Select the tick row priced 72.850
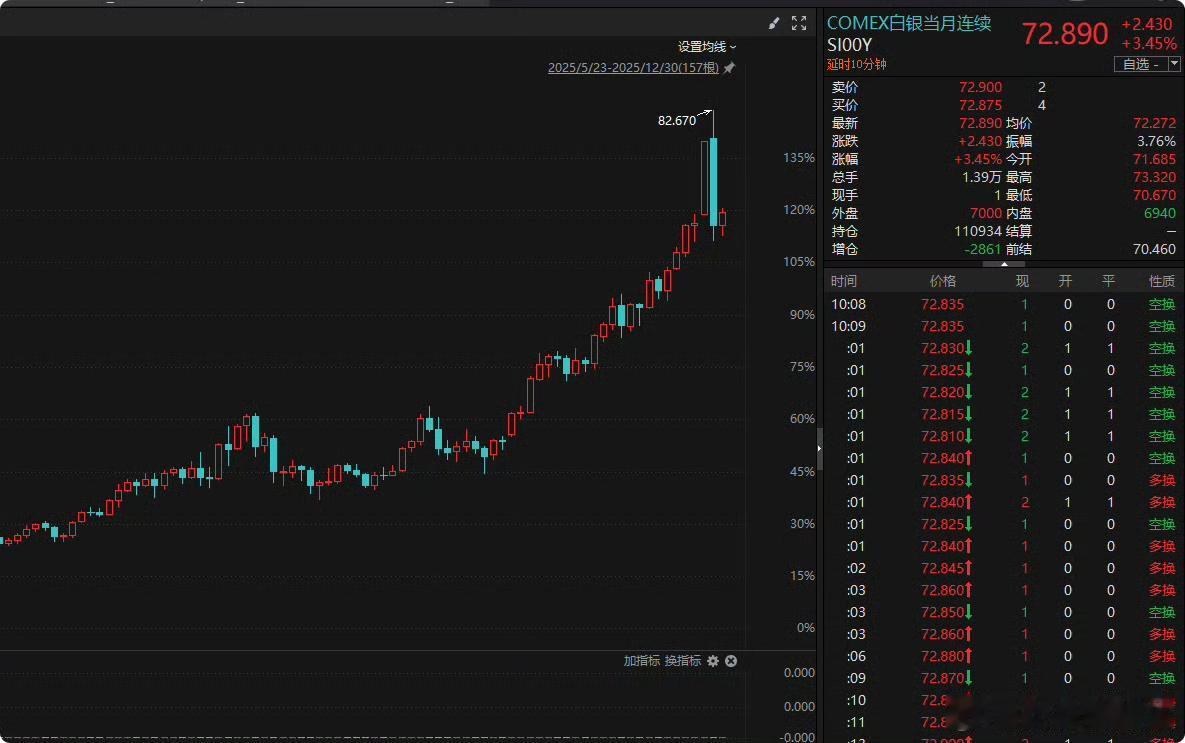The width and height of the screenshot is (1185, 743). [1003, 612]
